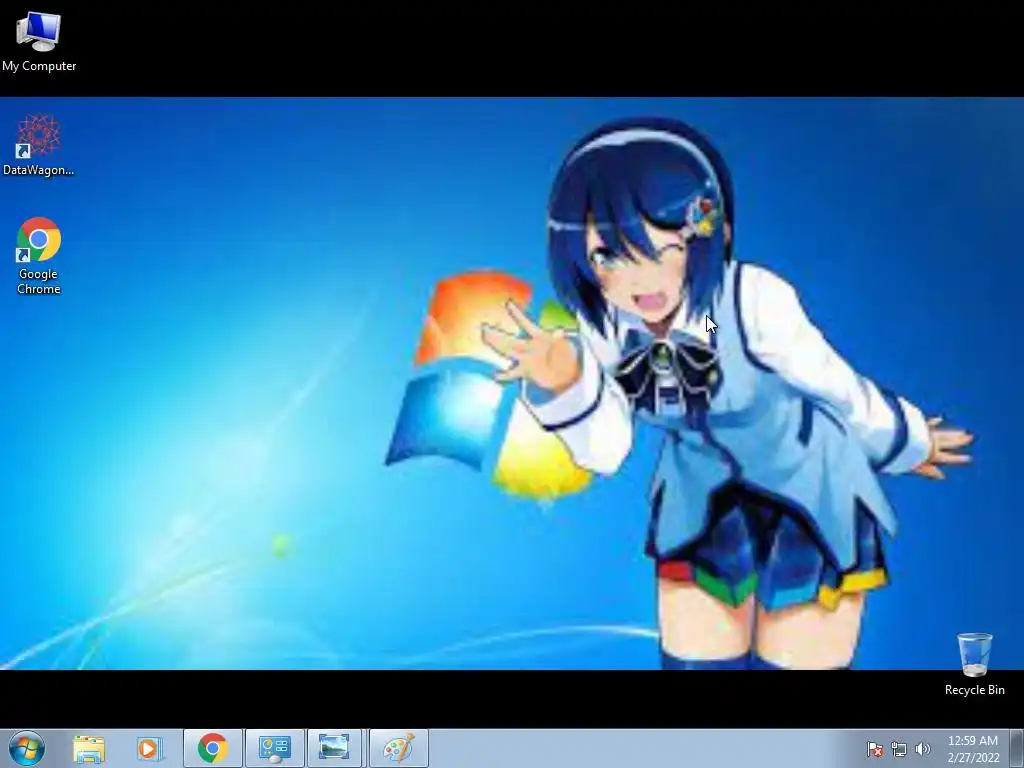The height and width of the screenshot is (768, 1024).
Task: Open the network status tray icon
Action: click(899, 749)
